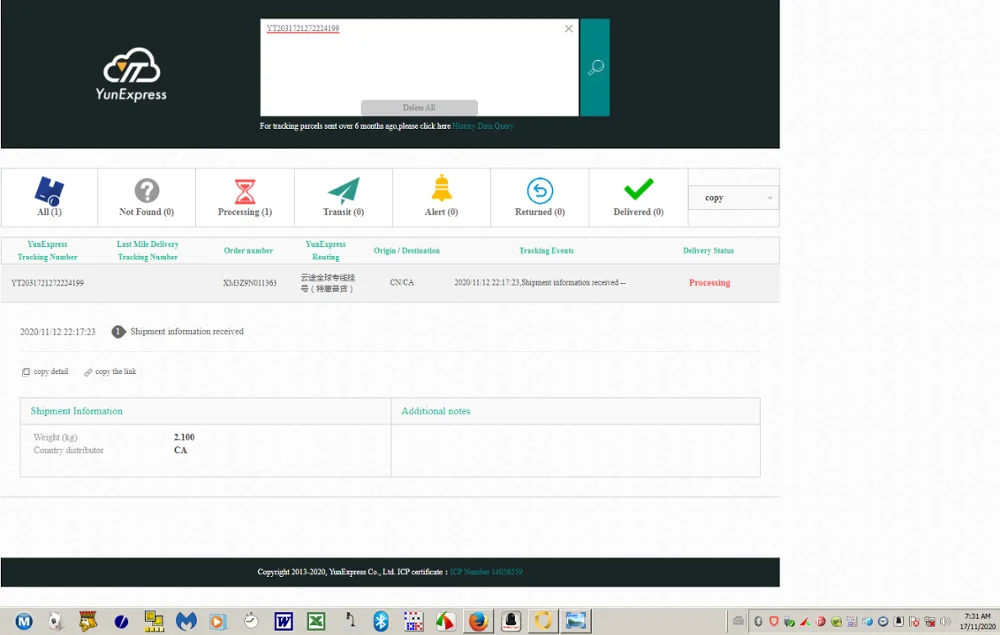The image size is (1000, 635).
Task: Filter by Delivered checkmark
Action: click(x=638, y=198)
